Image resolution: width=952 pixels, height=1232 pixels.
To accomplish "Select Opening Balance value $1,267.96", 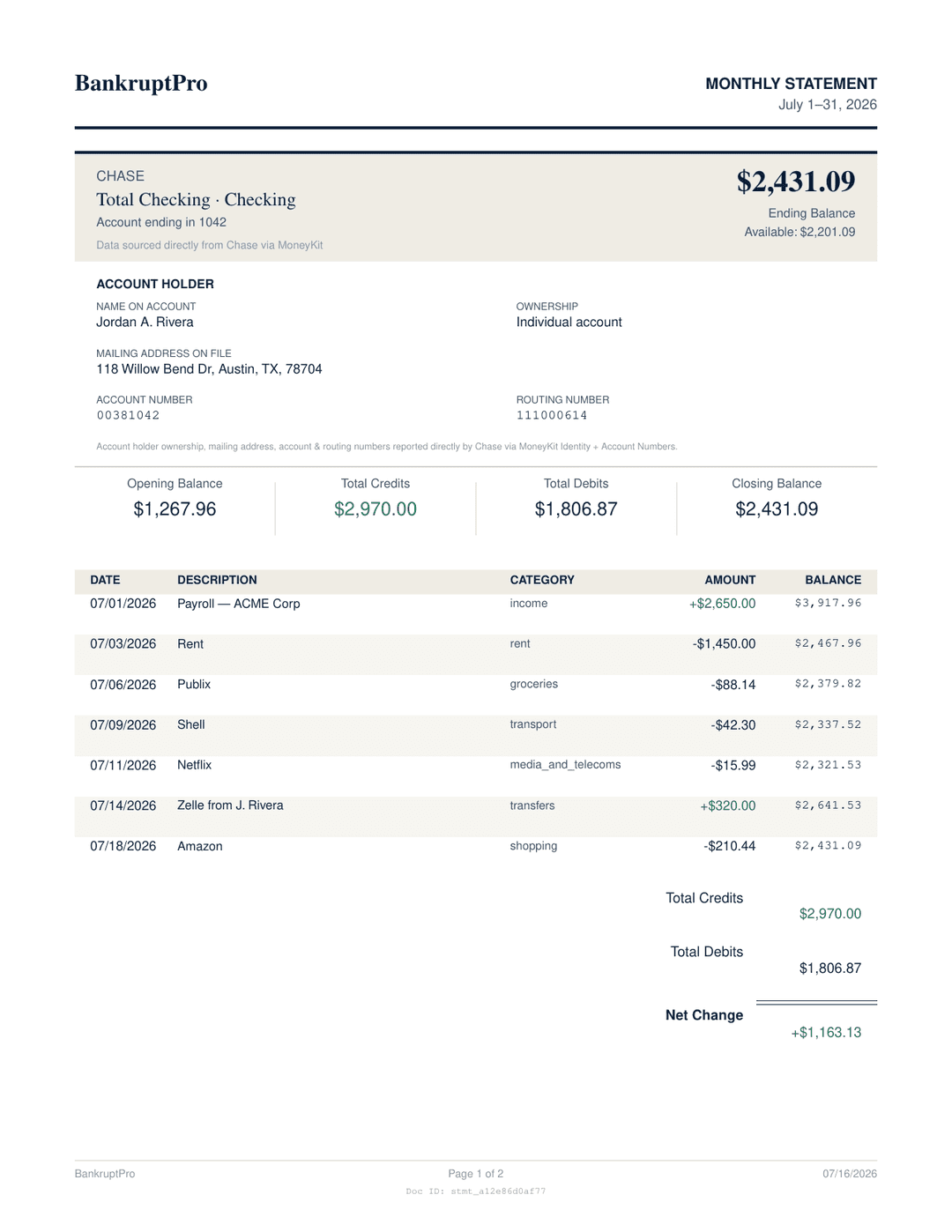I will click(x=175, y=509).
